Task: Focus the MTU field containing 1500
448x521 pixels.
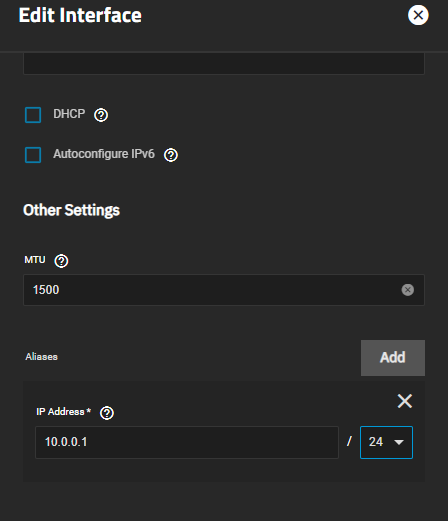Action: coord(224,290)
